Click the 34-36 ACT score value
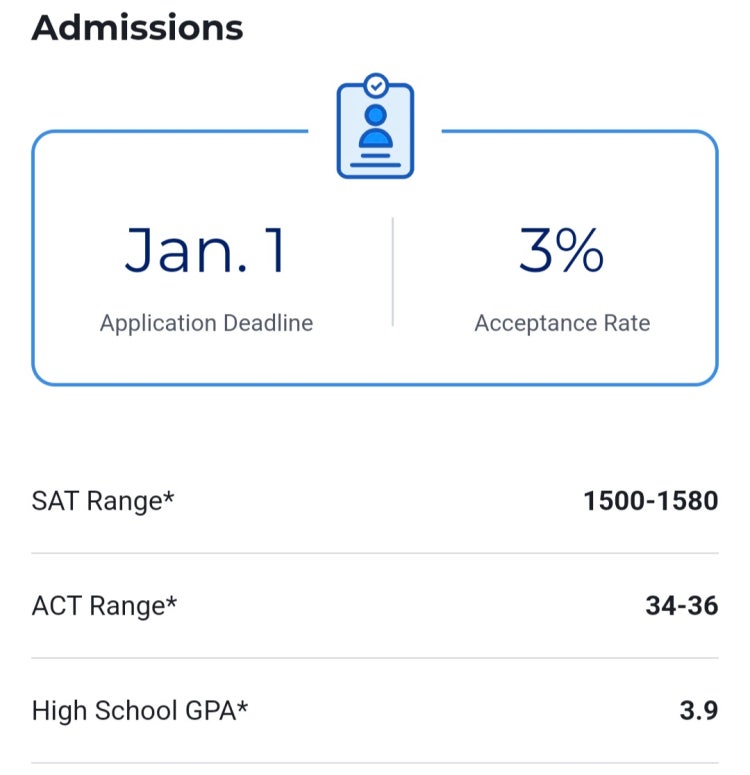 coord(682,605)
